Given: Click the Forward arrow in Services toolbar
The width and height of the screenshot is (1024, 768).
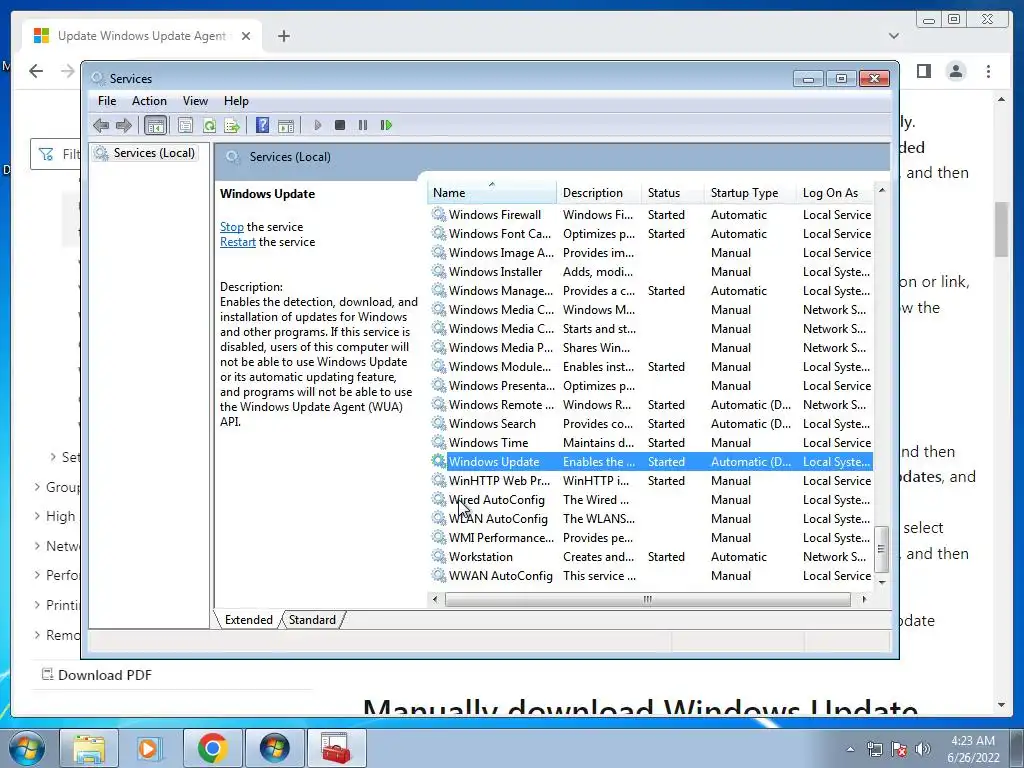Looking at the screenshot, I should pyautogui.click(x=123, y=125).
